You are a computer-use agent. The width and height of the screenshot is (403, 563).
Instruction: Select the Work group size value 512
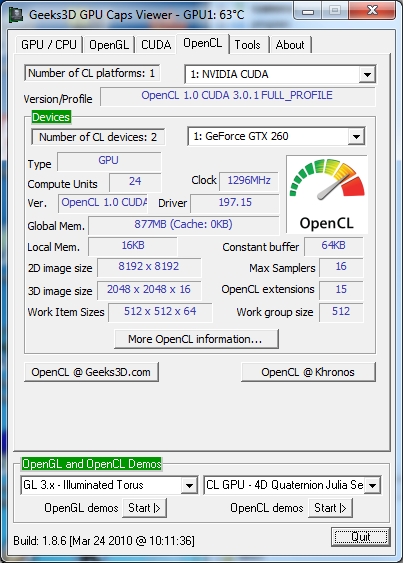pos(341,312)
